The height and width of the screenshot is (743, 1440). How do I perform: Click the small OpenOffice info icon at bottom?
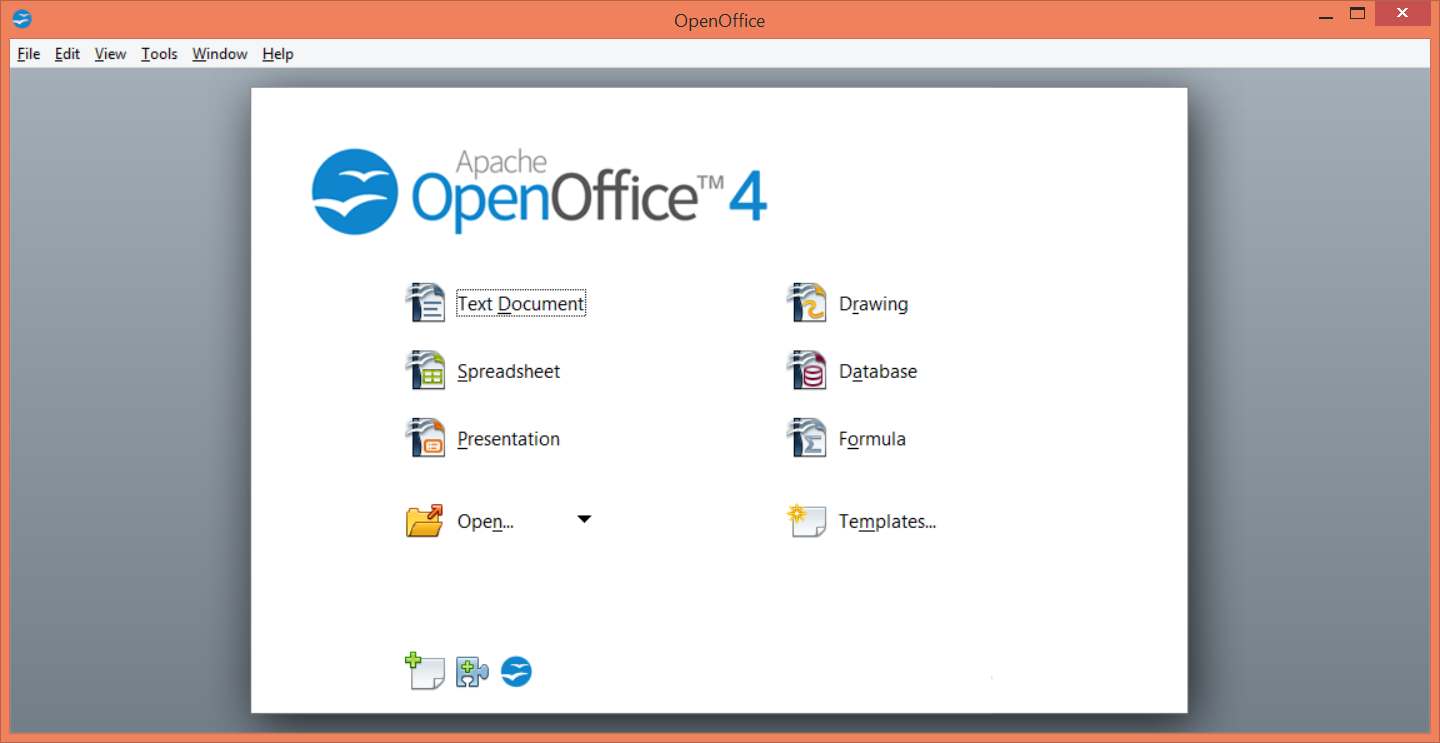[x=516, y=672]
